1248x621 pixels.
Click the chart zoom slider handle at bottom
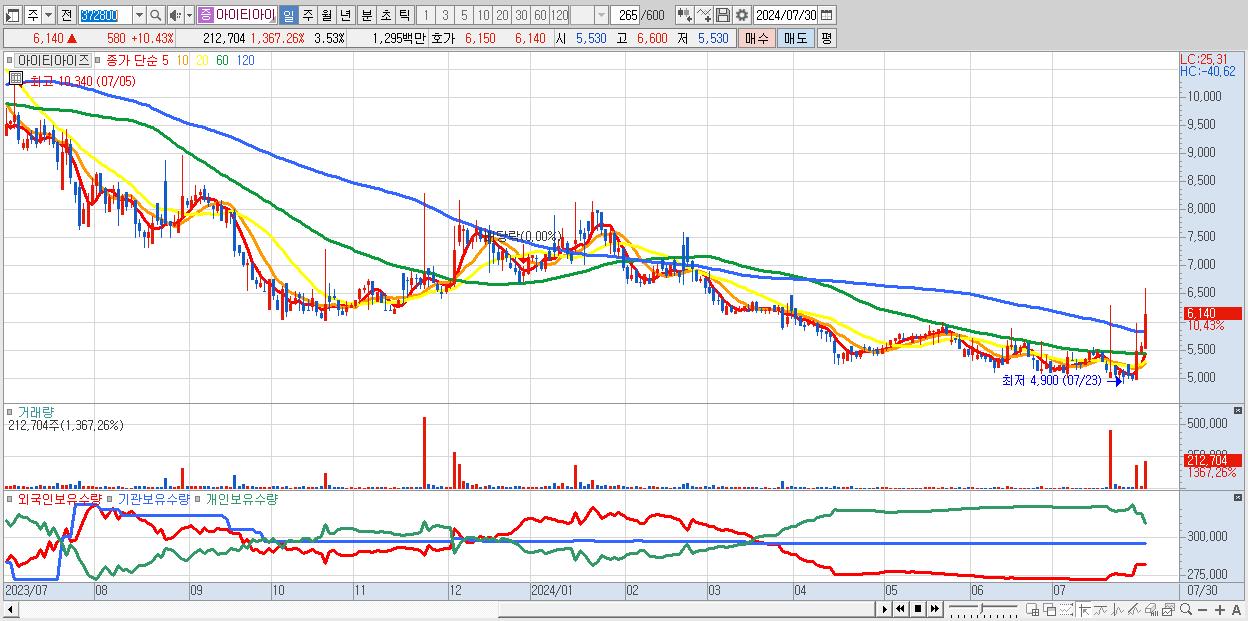(981, 608)
